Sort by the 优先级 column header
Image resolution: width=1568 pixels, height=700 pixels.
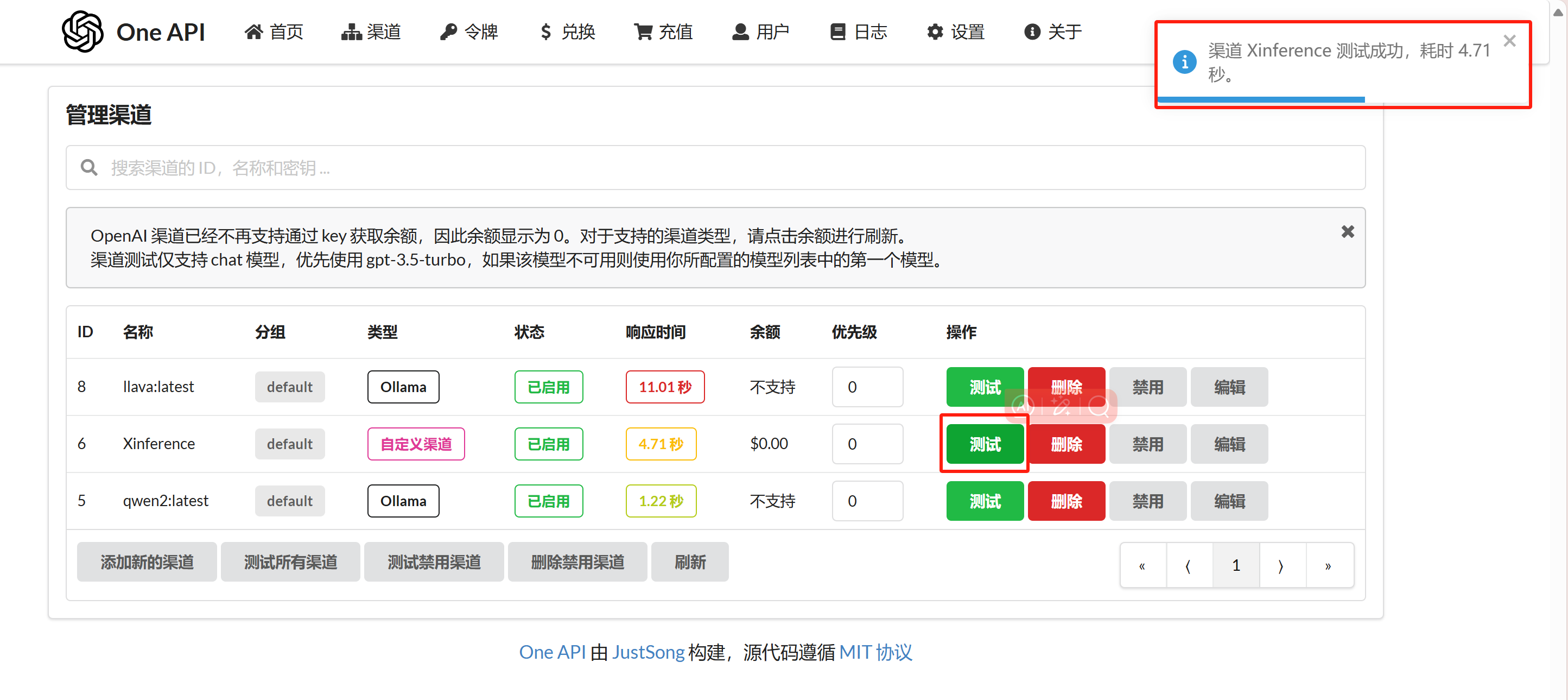tap(854, 332)
